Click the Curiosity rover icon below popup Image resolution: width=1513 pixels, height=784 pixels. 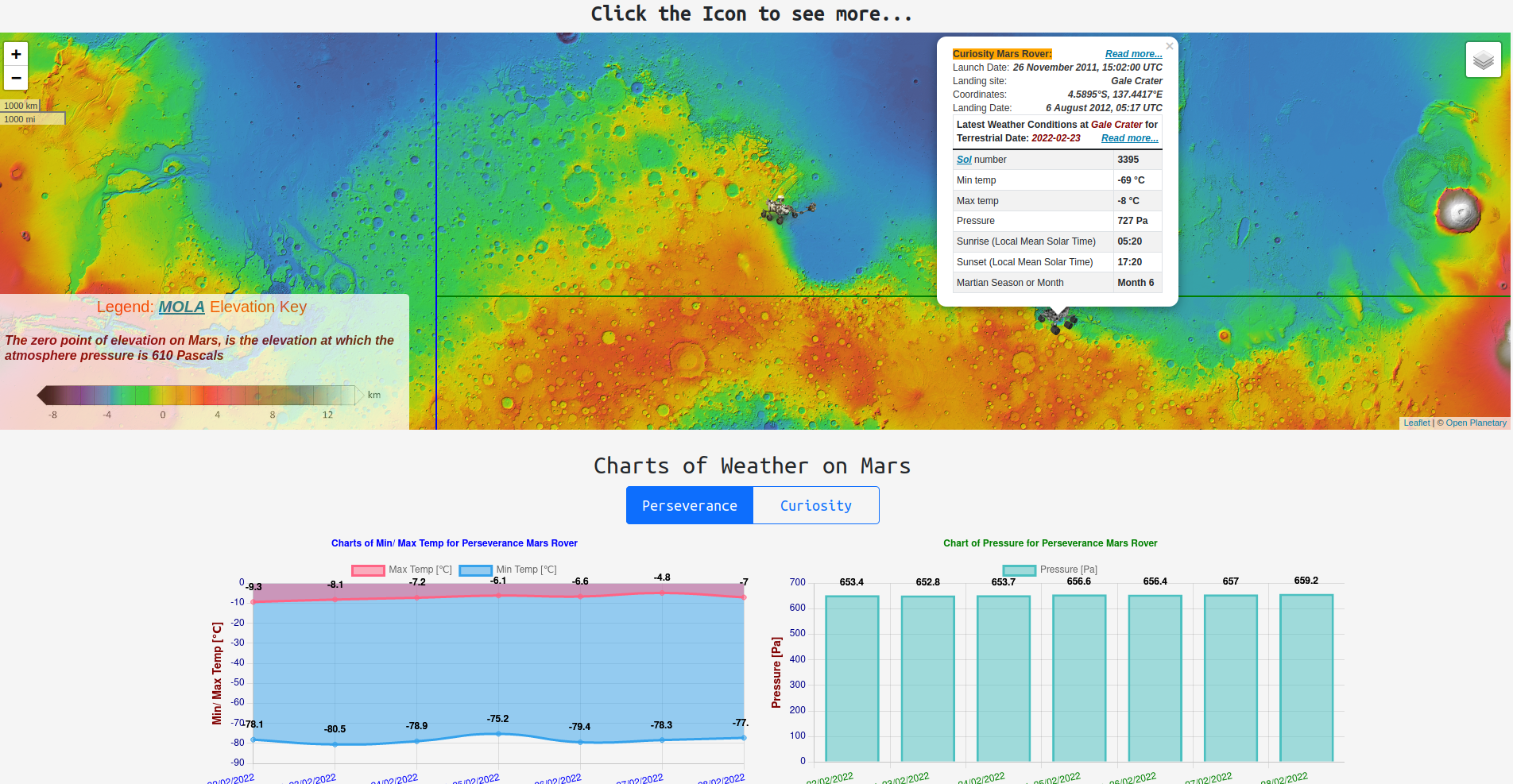pyautogui.click(x=1057, y=321)
